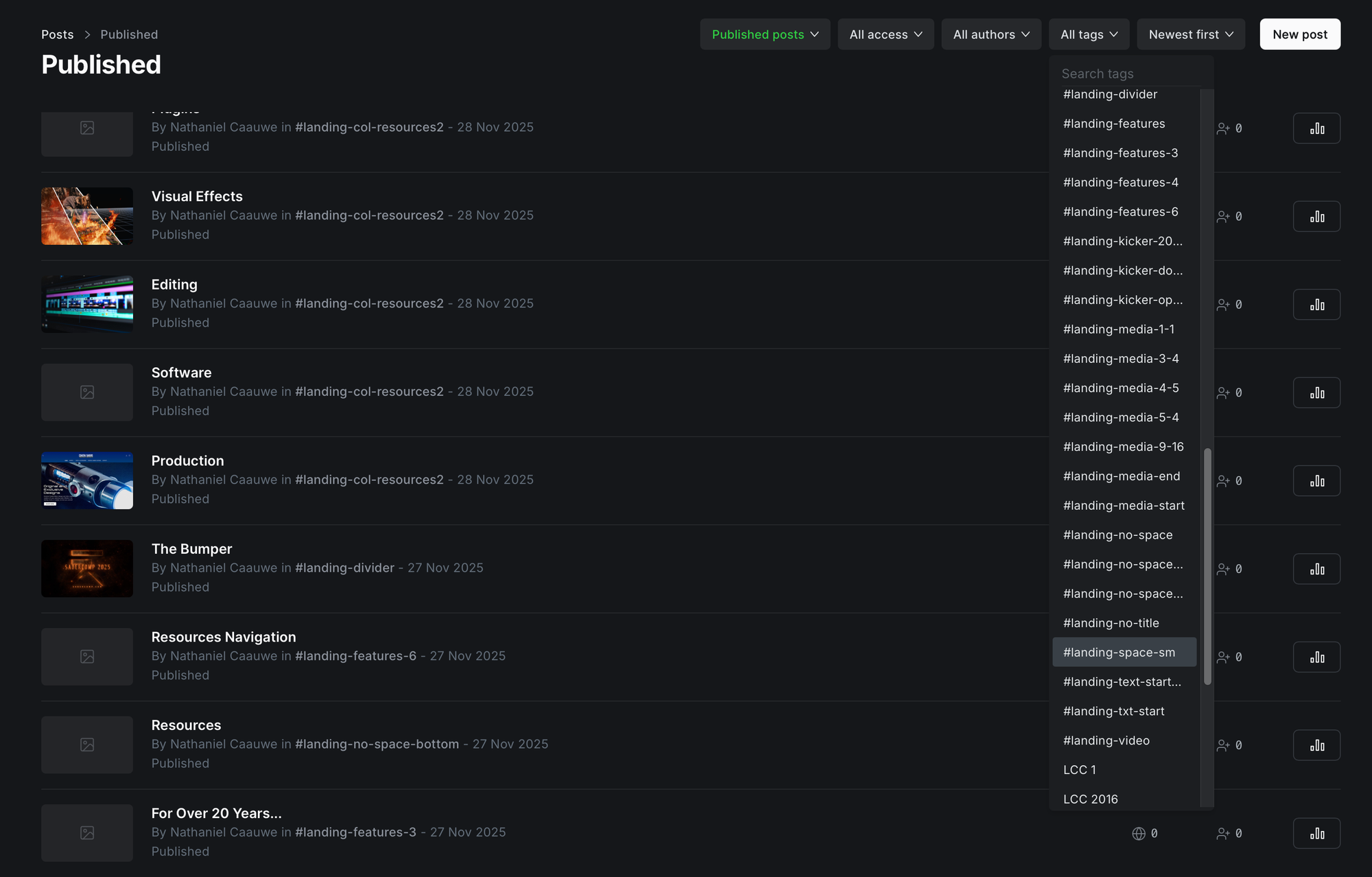Click the tag list scrollbar thumb
The width and height of the screenshot is (1372, 877).
(x=1207, y=566)
